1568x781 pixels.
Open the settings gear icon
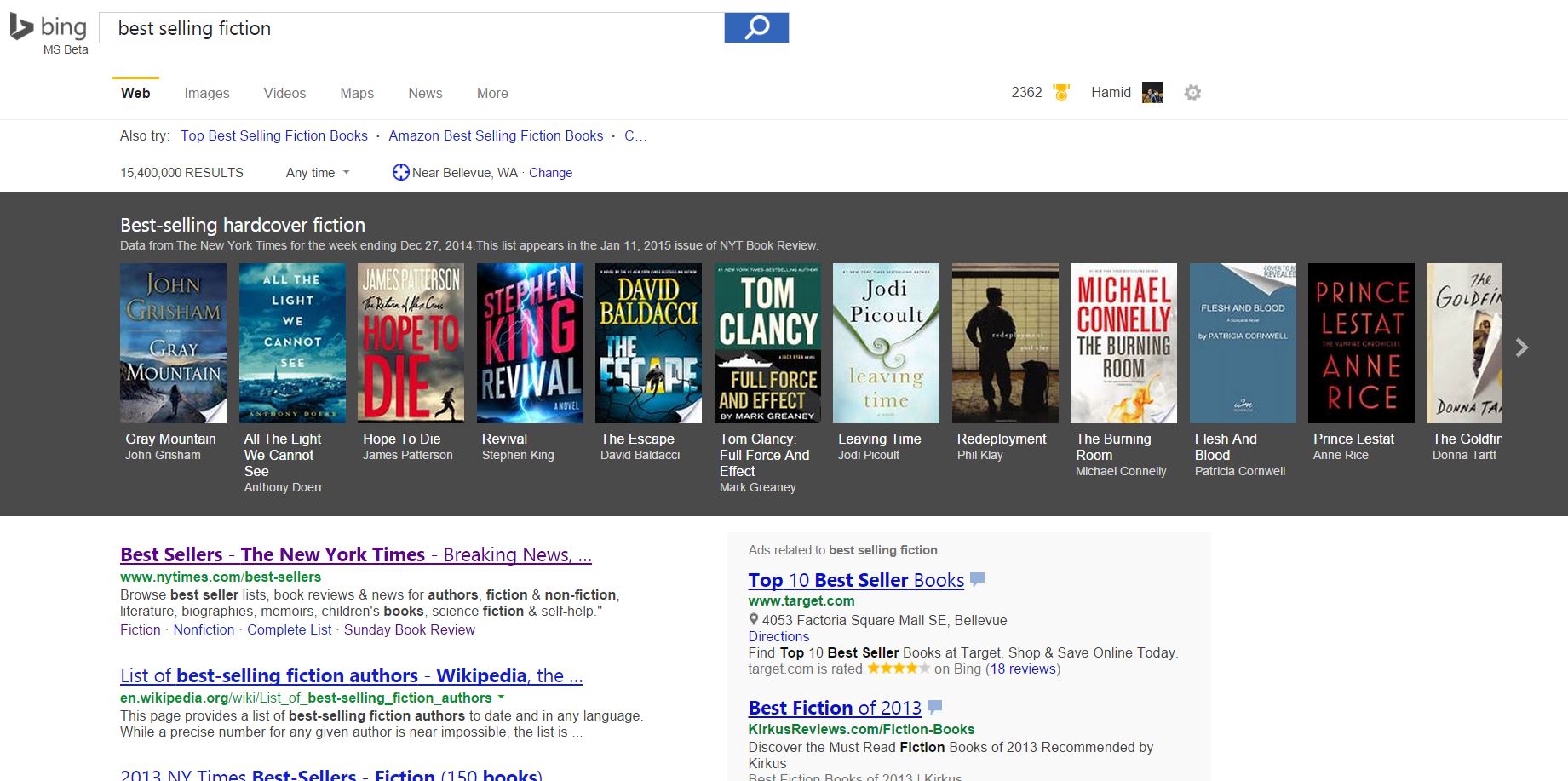[1192, 93]
